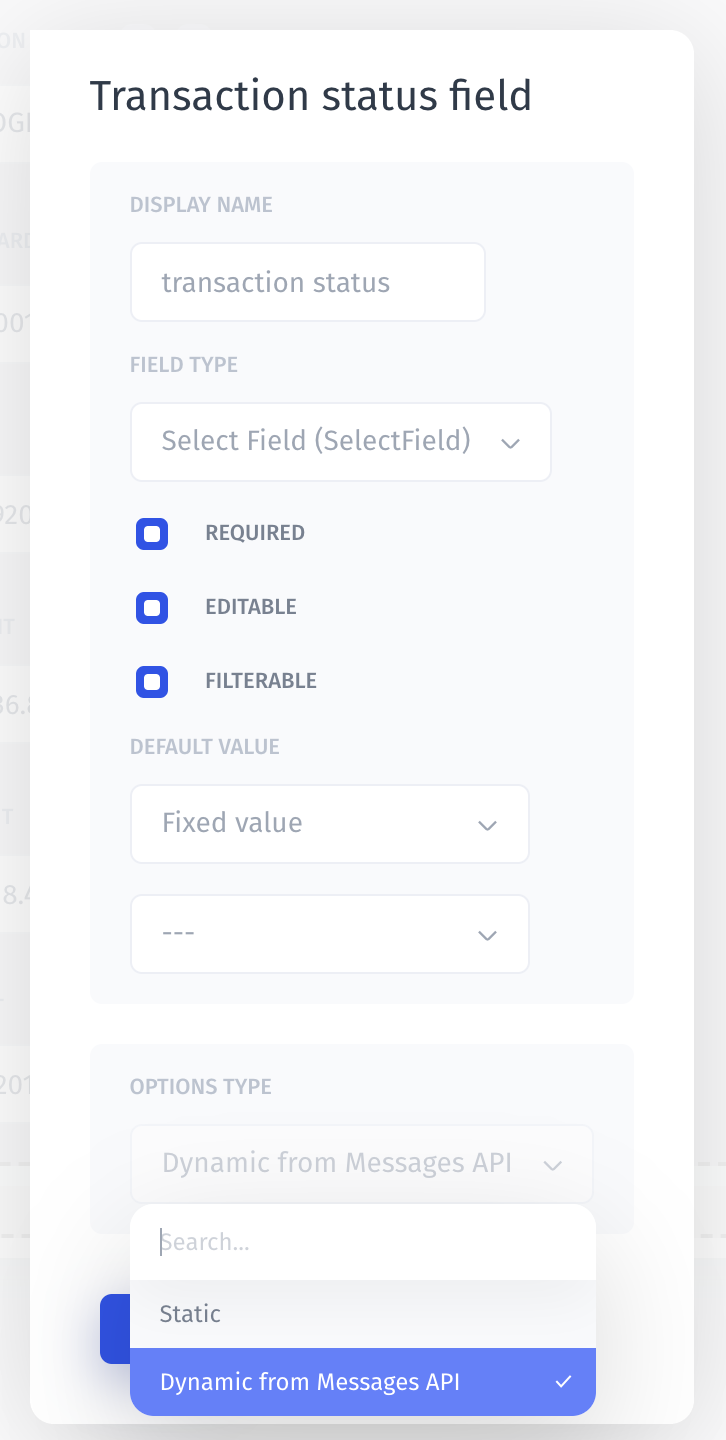The width and height of the screenshot is (726, 1440).
Task: Toggle the Required checkbox
Action: (152, 534)
